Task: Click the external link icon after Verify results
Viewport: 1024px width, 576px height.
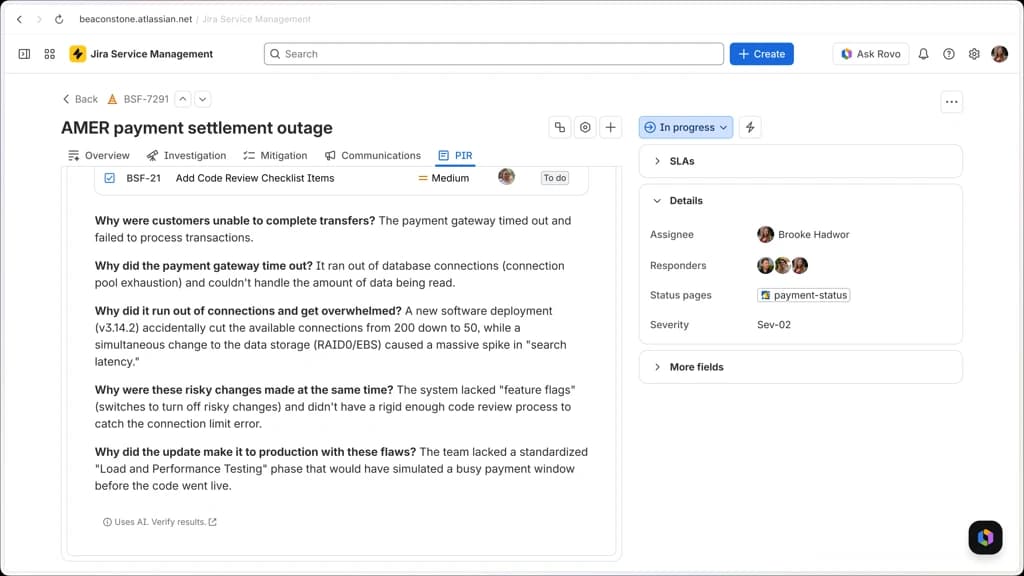Action: click(x=212, y=522)
